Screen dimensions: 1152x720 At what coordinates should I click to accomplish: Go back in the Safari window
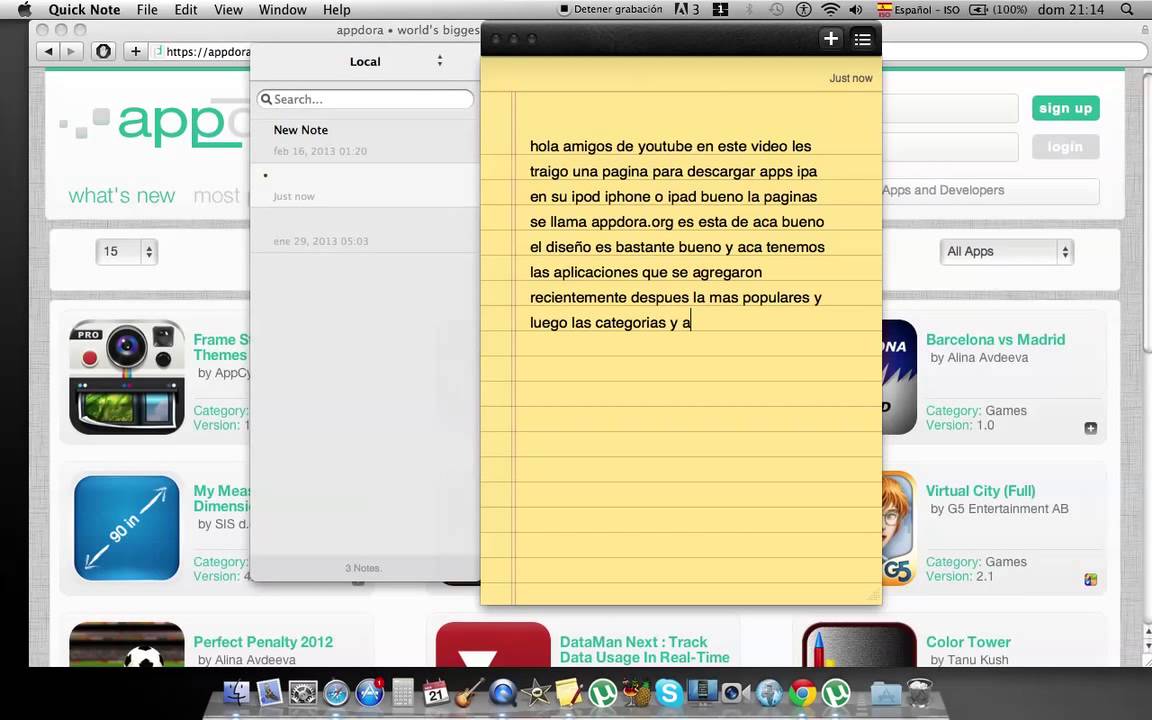48,51
